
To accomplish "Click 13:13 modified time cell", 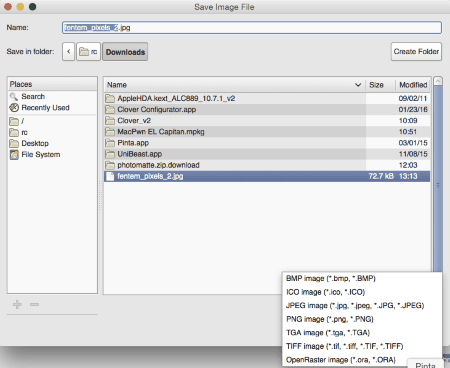I will [x=408, y=176].
